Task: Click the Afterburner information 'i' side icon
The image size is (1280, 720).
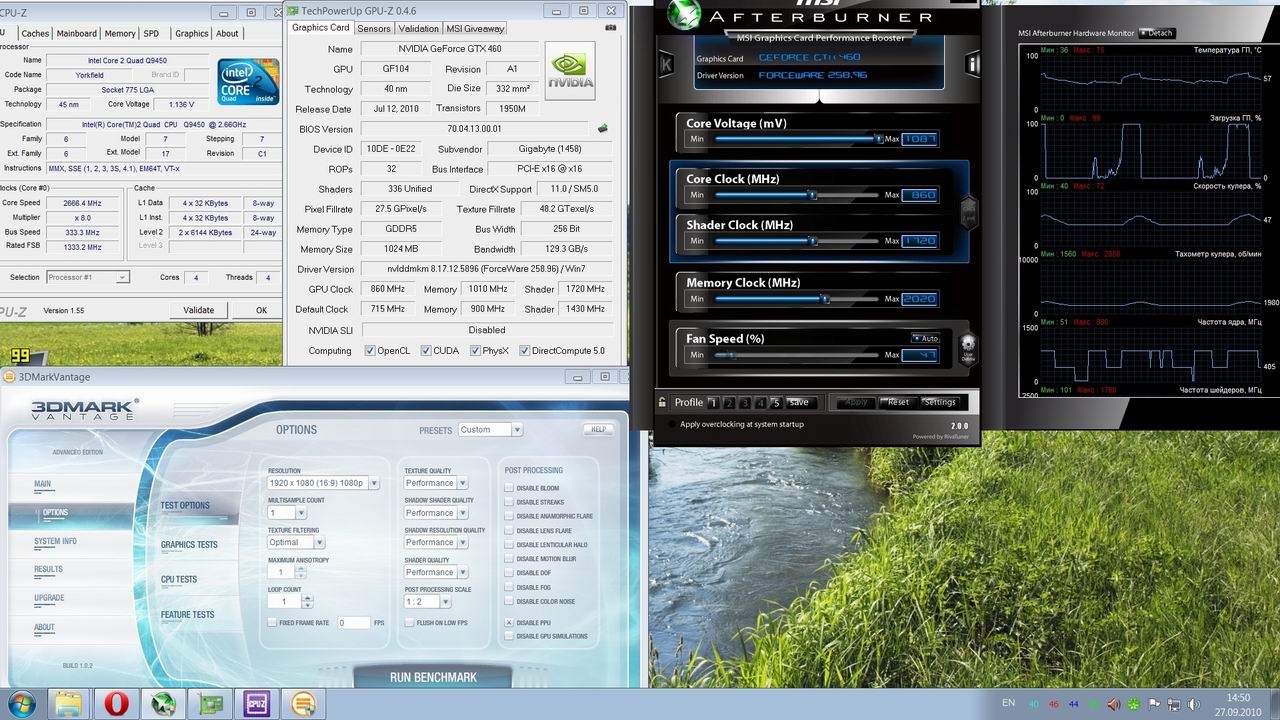Action: point(972,65)
